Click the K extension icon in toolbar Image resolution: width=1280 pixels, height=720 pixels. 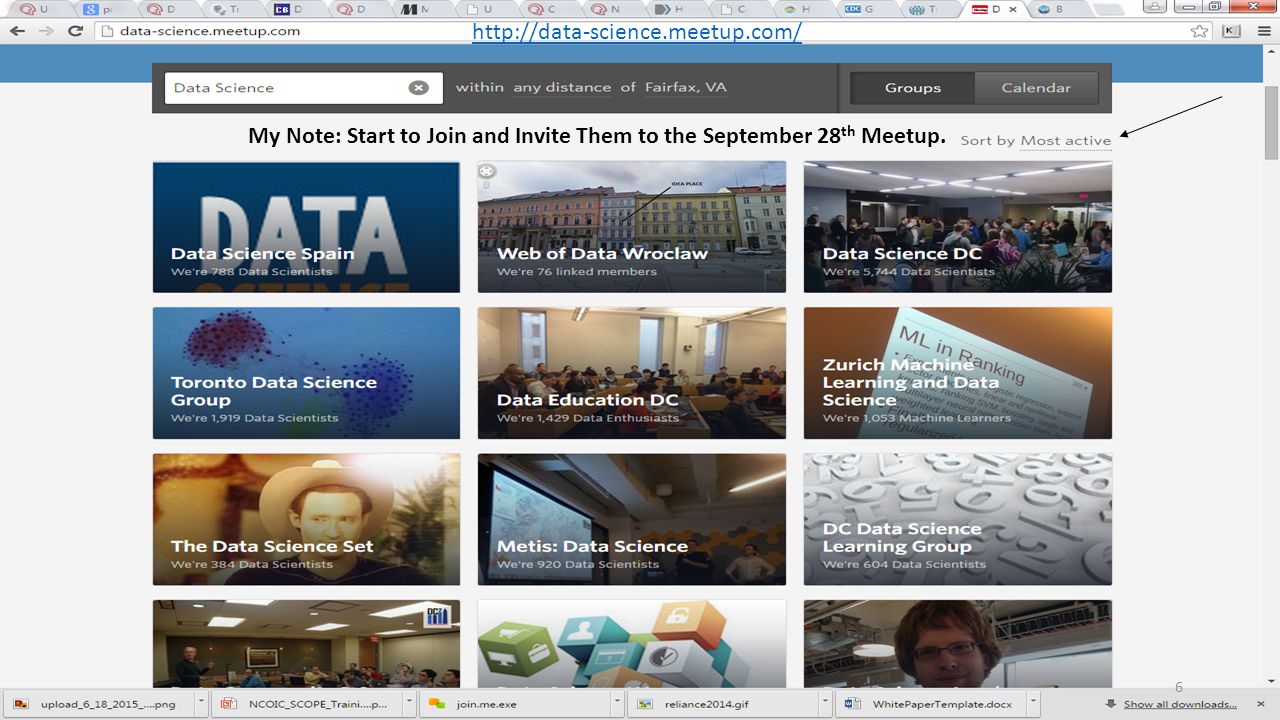pos(1232,31)
